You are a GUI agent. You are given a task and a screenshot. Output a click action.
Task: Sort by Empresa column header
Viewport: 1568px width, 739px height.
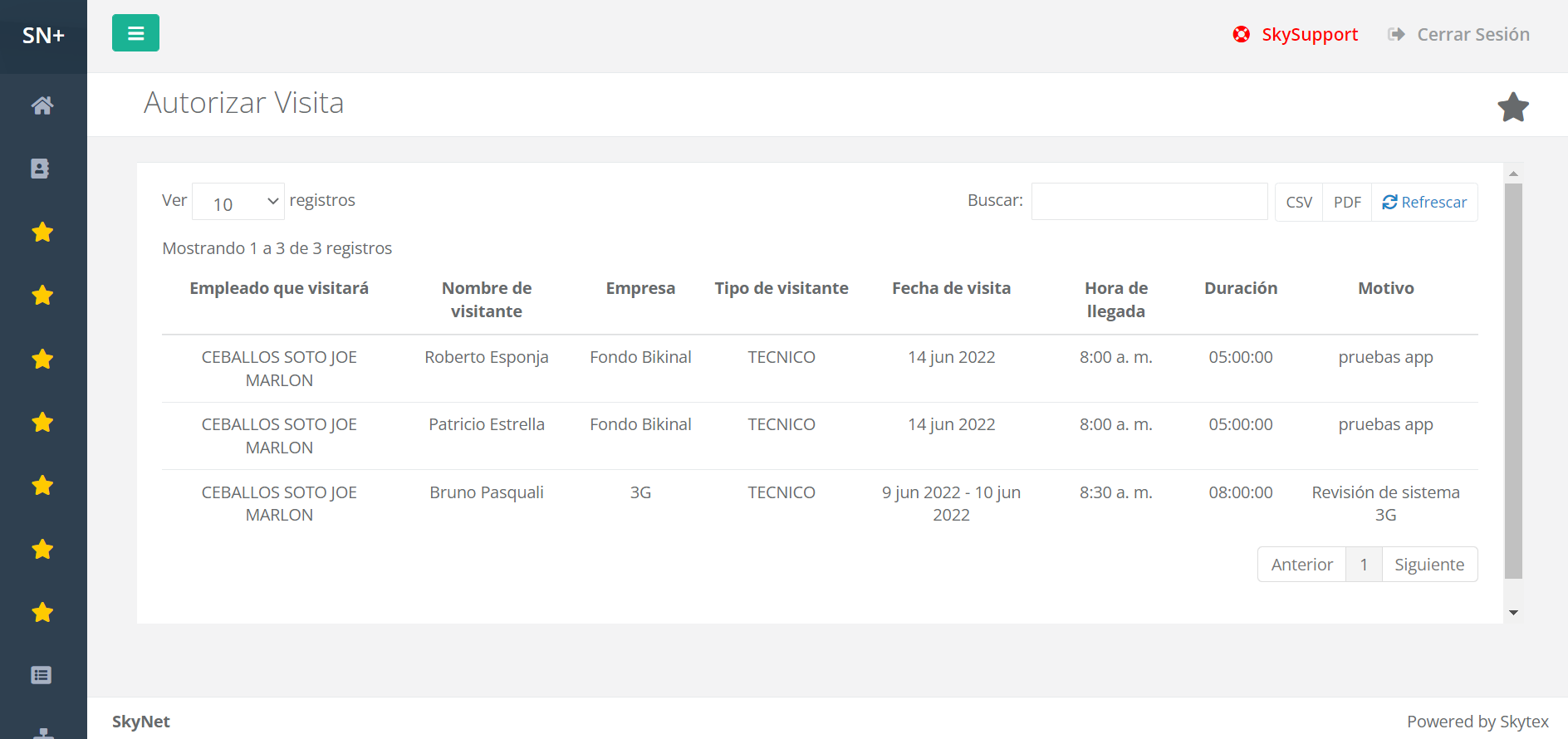640,288
